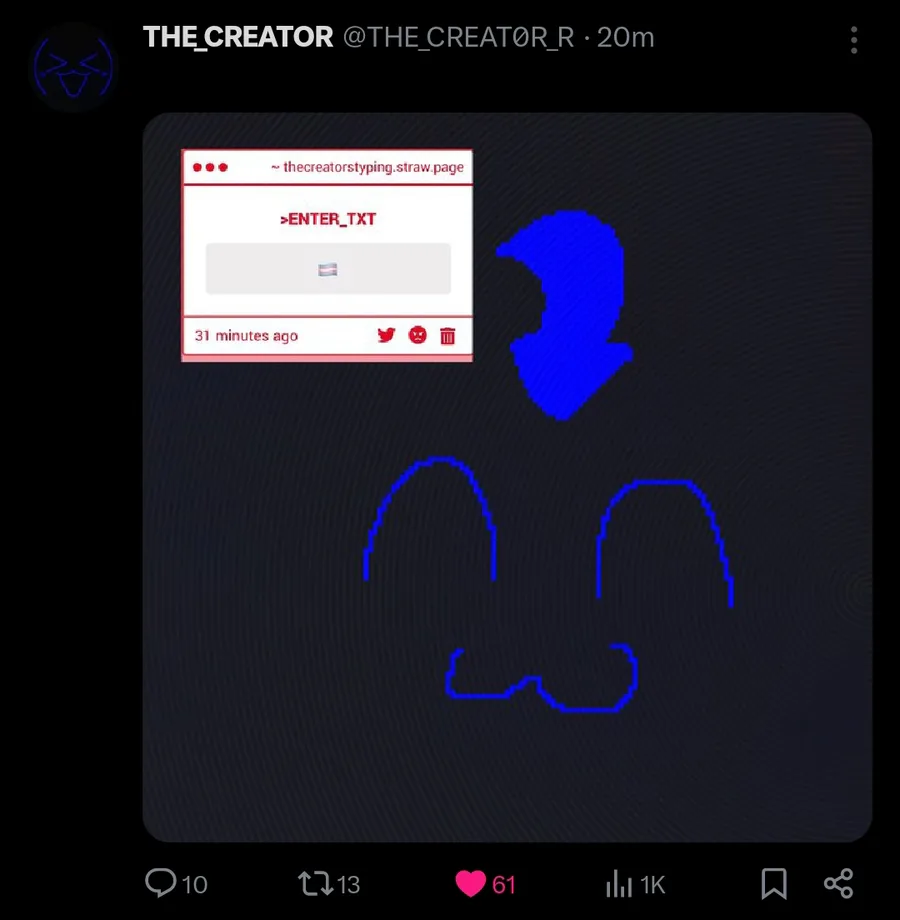The height and width of the screenshot is (920, 900).
Task: Open the attached image with blue arrow
Action: (x=507, y=478)
